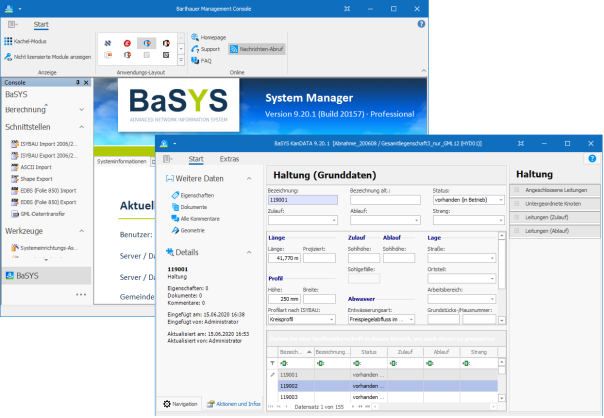
Task: Switch to the Systeminformationen tab
Action: [121, 161]
